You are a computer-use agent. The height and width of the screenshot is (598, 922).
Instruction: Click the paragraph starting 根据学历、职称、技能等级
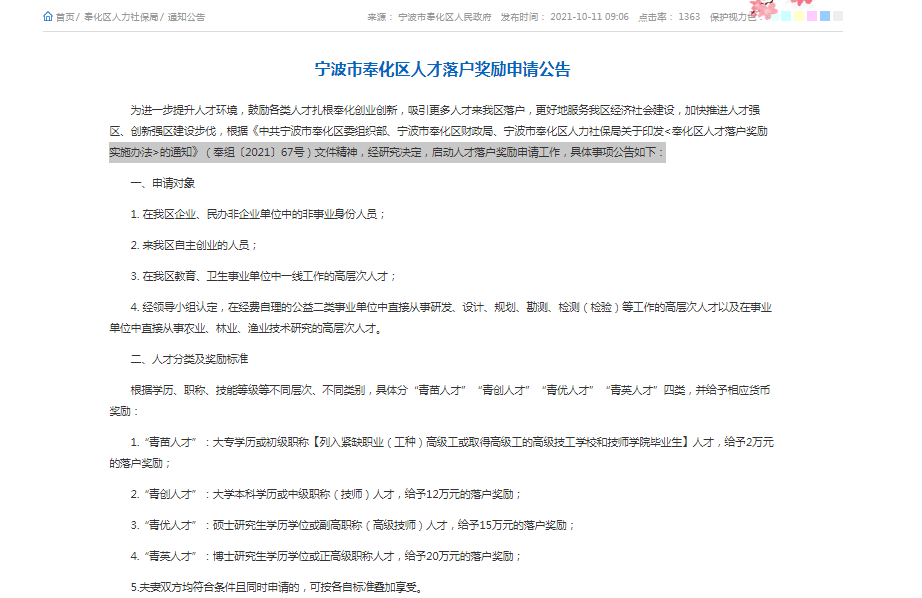[440, 400]
